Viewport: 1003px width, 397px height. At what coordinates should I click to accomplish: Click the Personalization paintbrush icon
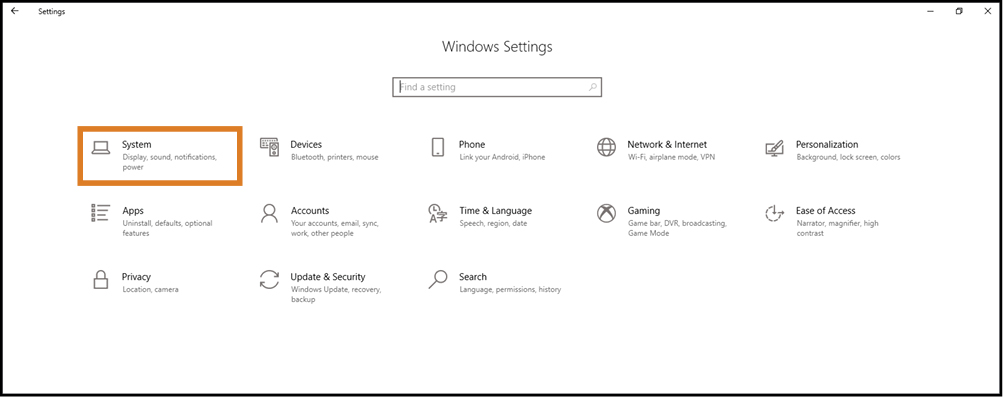775,148
